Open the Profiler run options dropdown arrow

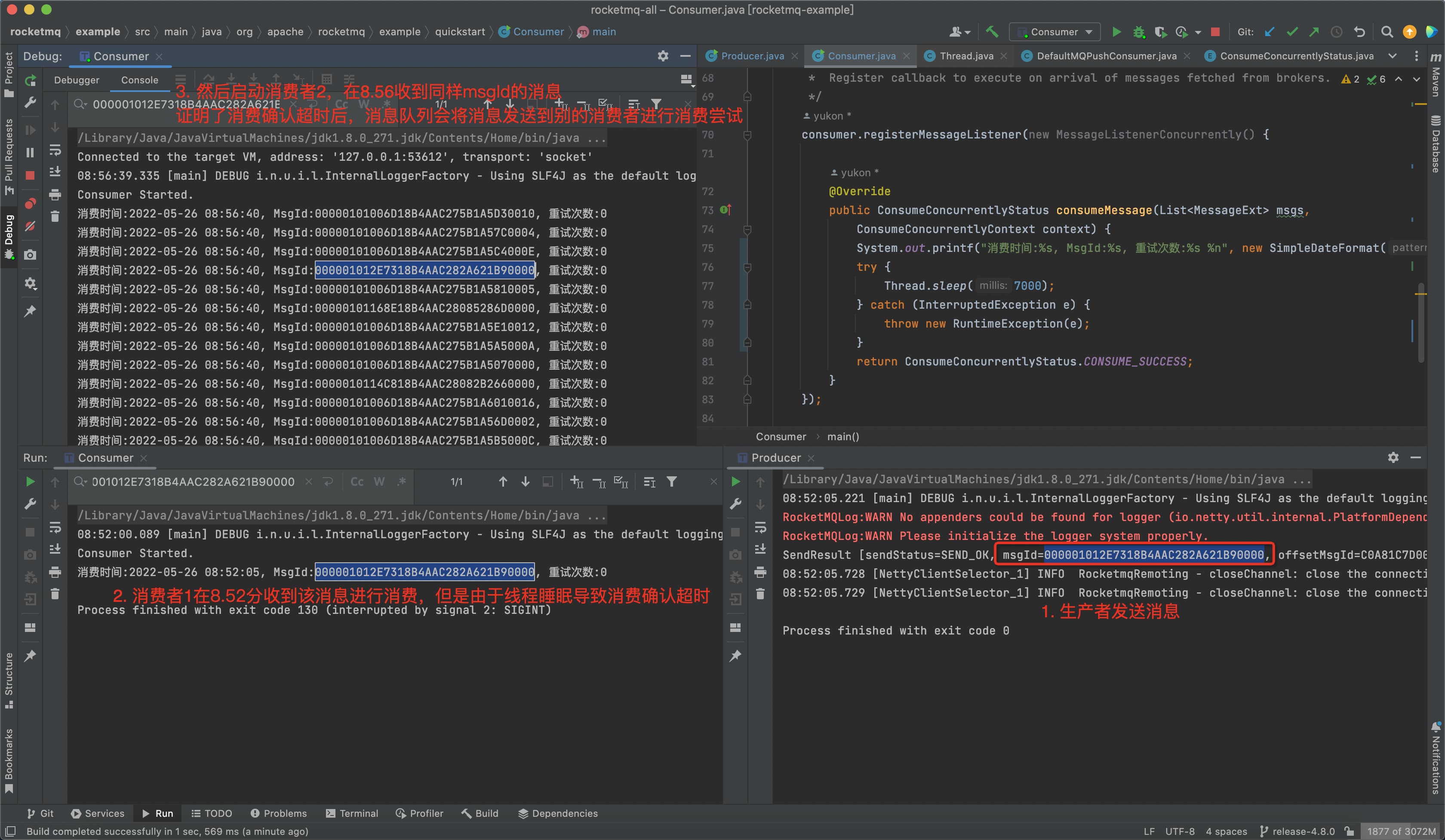[x=1198, y=32]
